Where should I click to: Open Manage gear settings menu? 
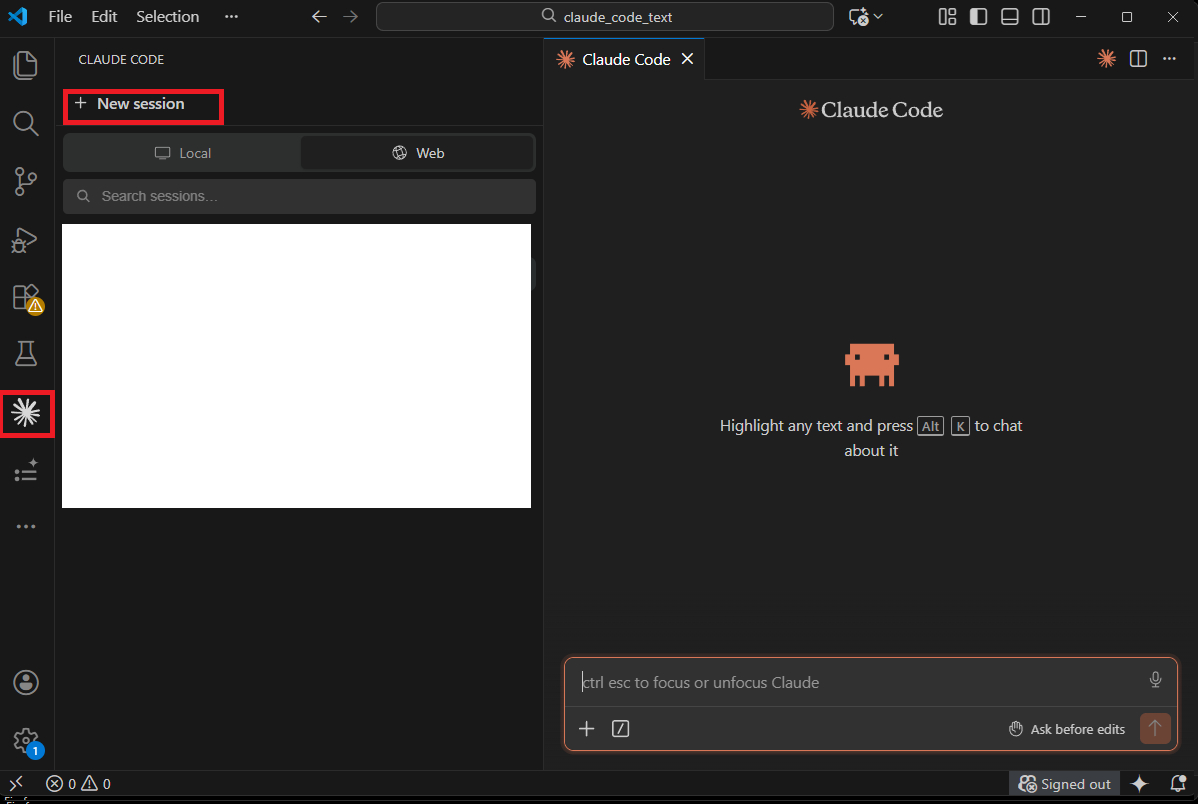point(28,741)
